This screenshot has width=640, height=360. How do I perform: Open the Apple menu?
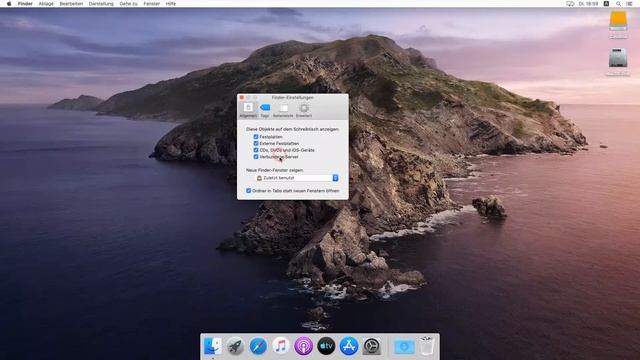[x=9, y=4]
